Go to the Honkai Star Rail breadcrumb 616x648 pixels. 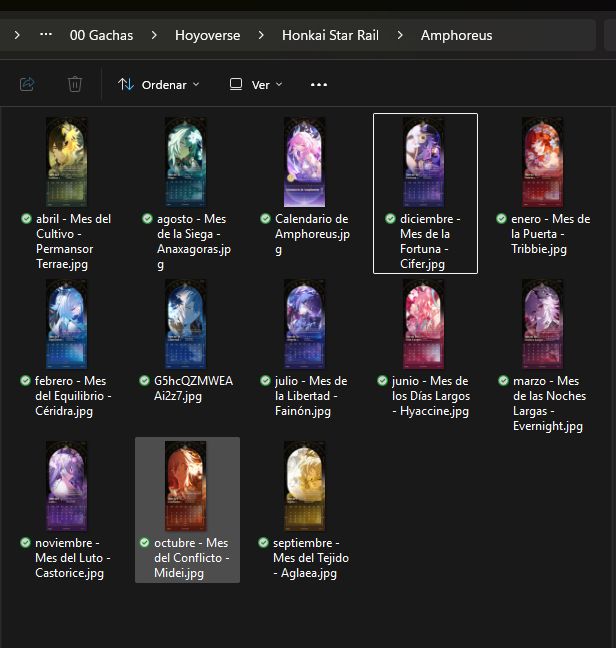click(x=330, y=35)
